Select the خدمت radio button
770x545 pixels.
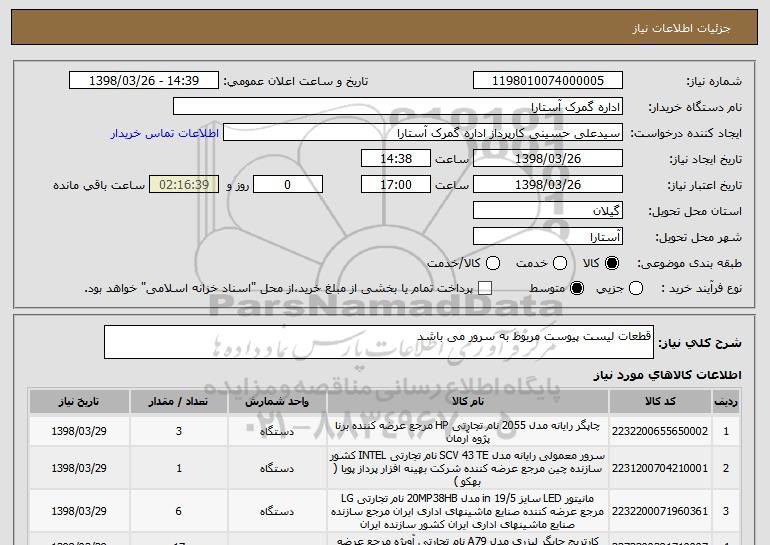click(560, 263)
